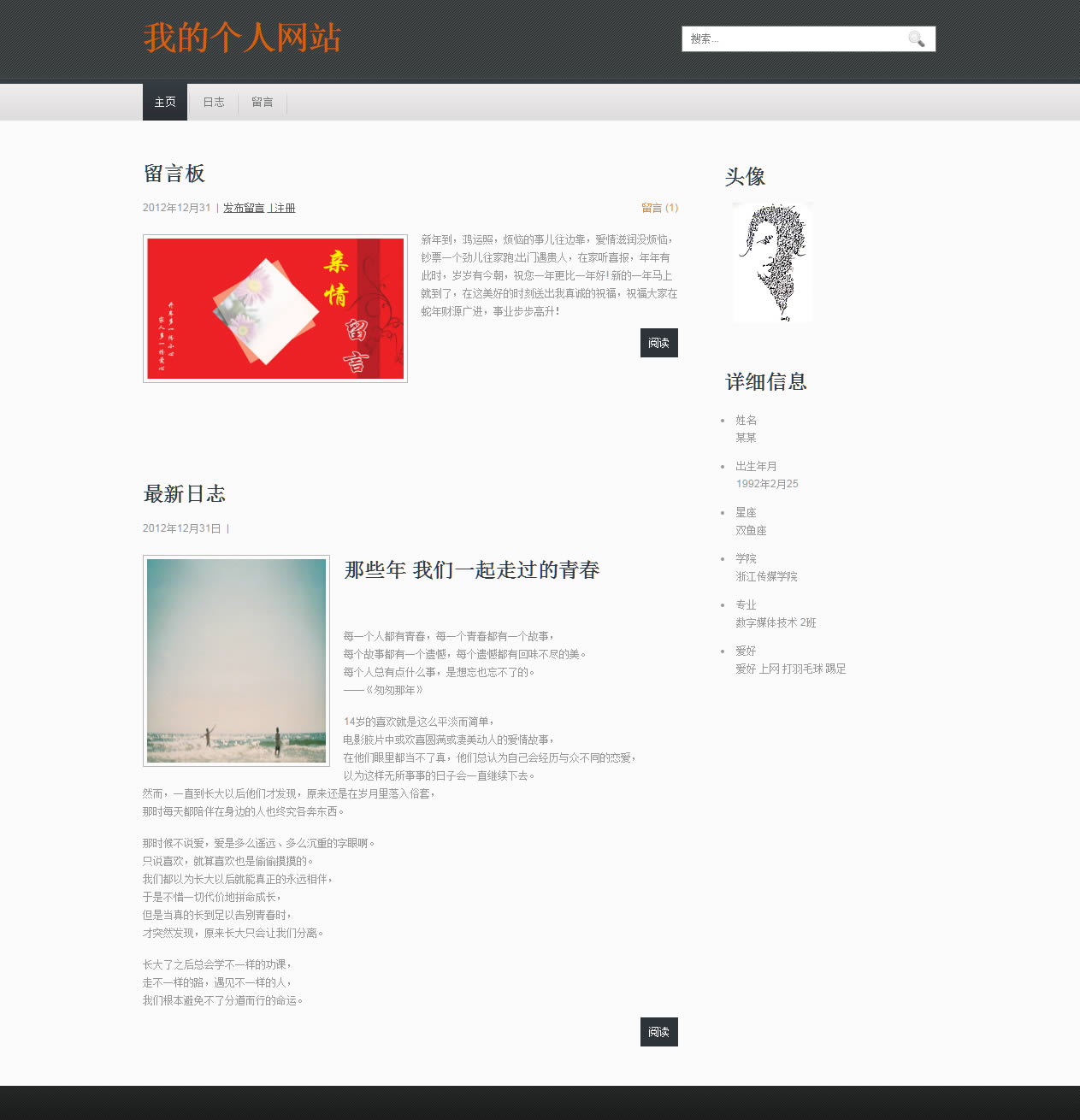This screenshot has width=1080, height=1120.
Task: Click the profile avatar portrait image
Action: click(x=773, y=262)
